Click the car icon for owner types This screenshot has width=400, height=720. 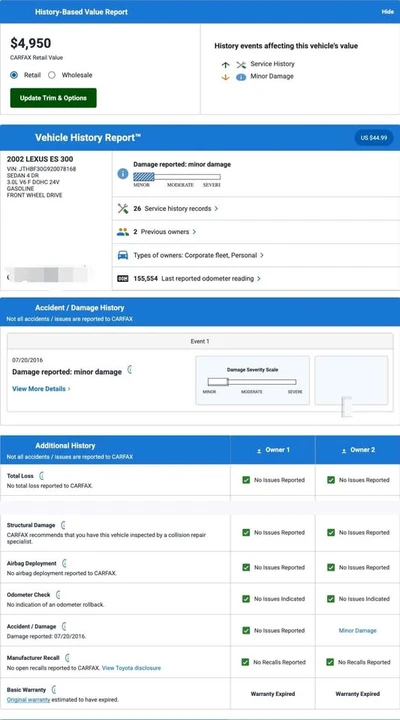pos(123,255)
